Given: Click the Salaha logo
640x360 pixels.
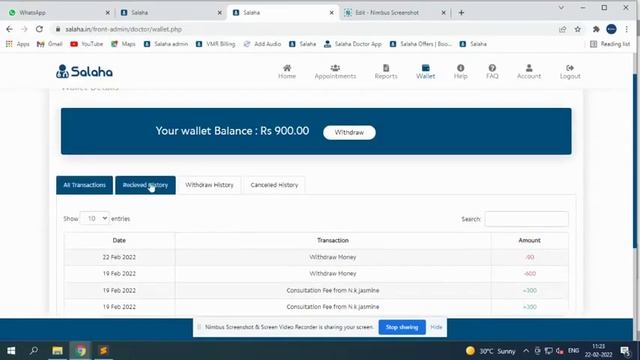Looking at the screenshot, I should (x=84, y=71).
